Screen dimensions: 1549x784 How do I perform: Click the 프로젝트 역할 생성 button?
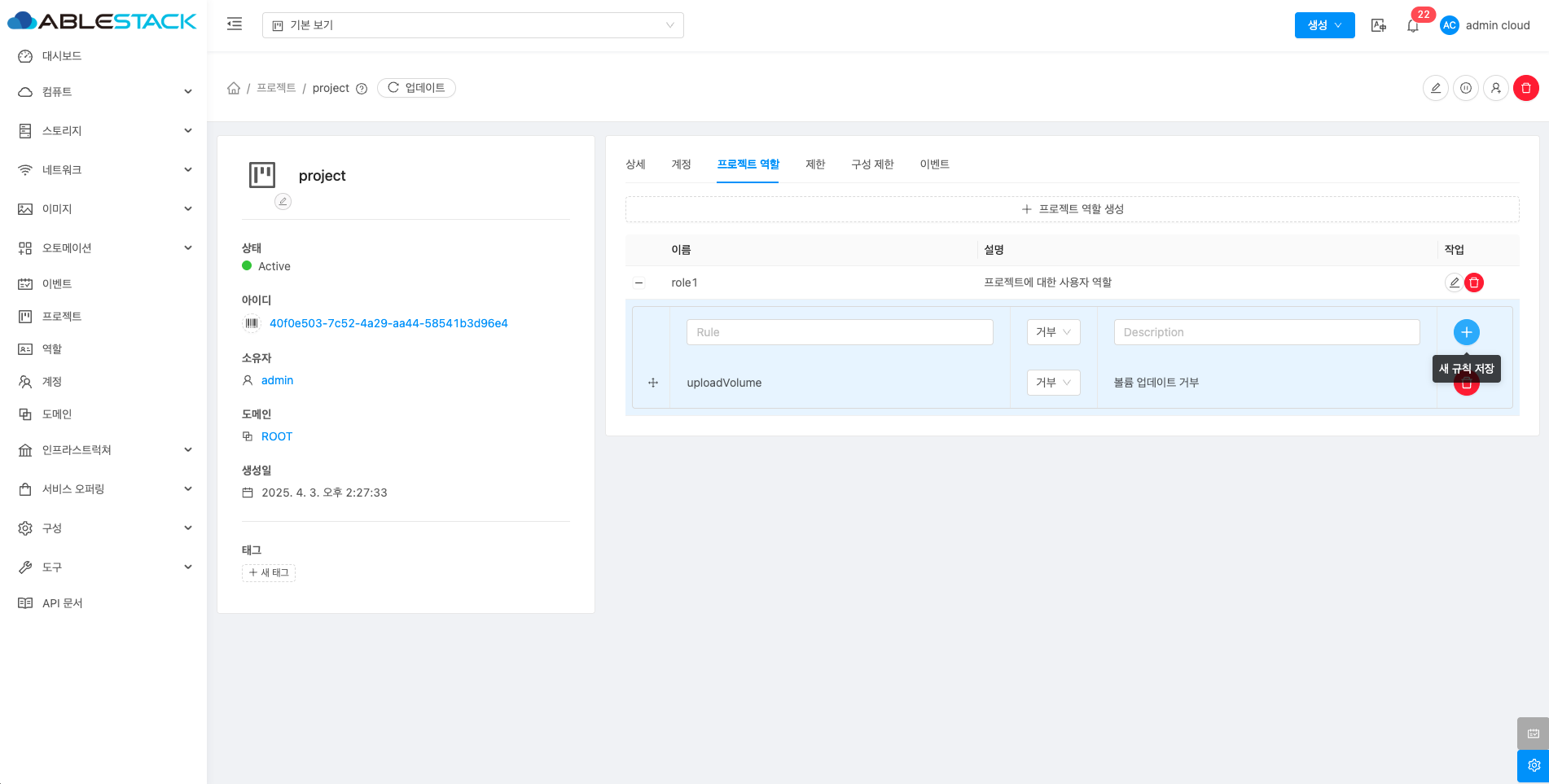1072,209
